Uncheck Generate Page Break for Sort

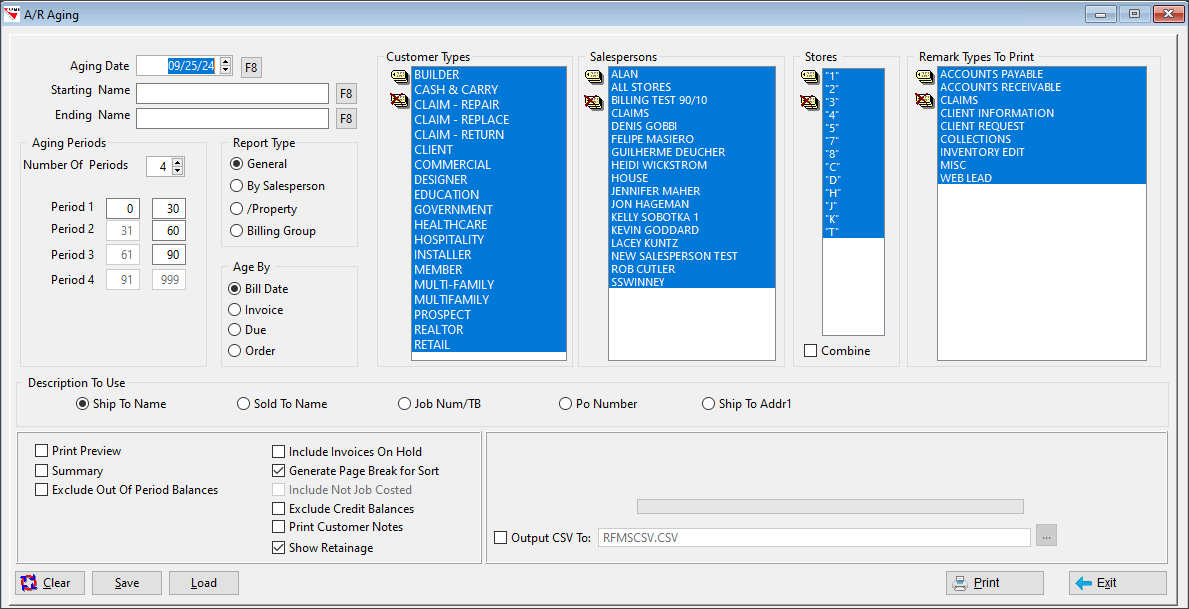point(278,470)
